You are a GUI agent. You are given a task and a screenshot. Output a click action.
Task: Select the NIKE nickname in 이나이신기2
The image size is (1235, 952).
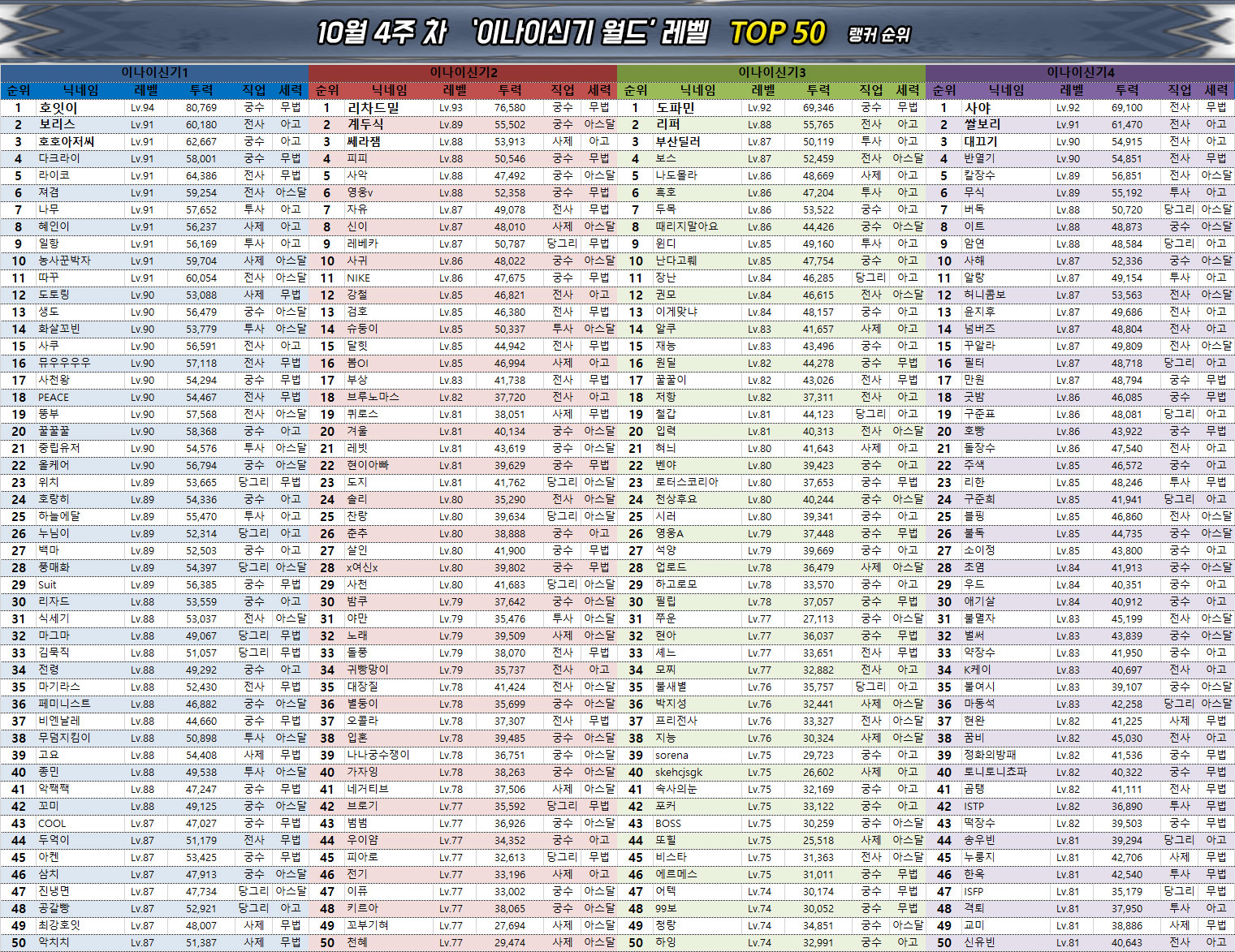(358, 278)
